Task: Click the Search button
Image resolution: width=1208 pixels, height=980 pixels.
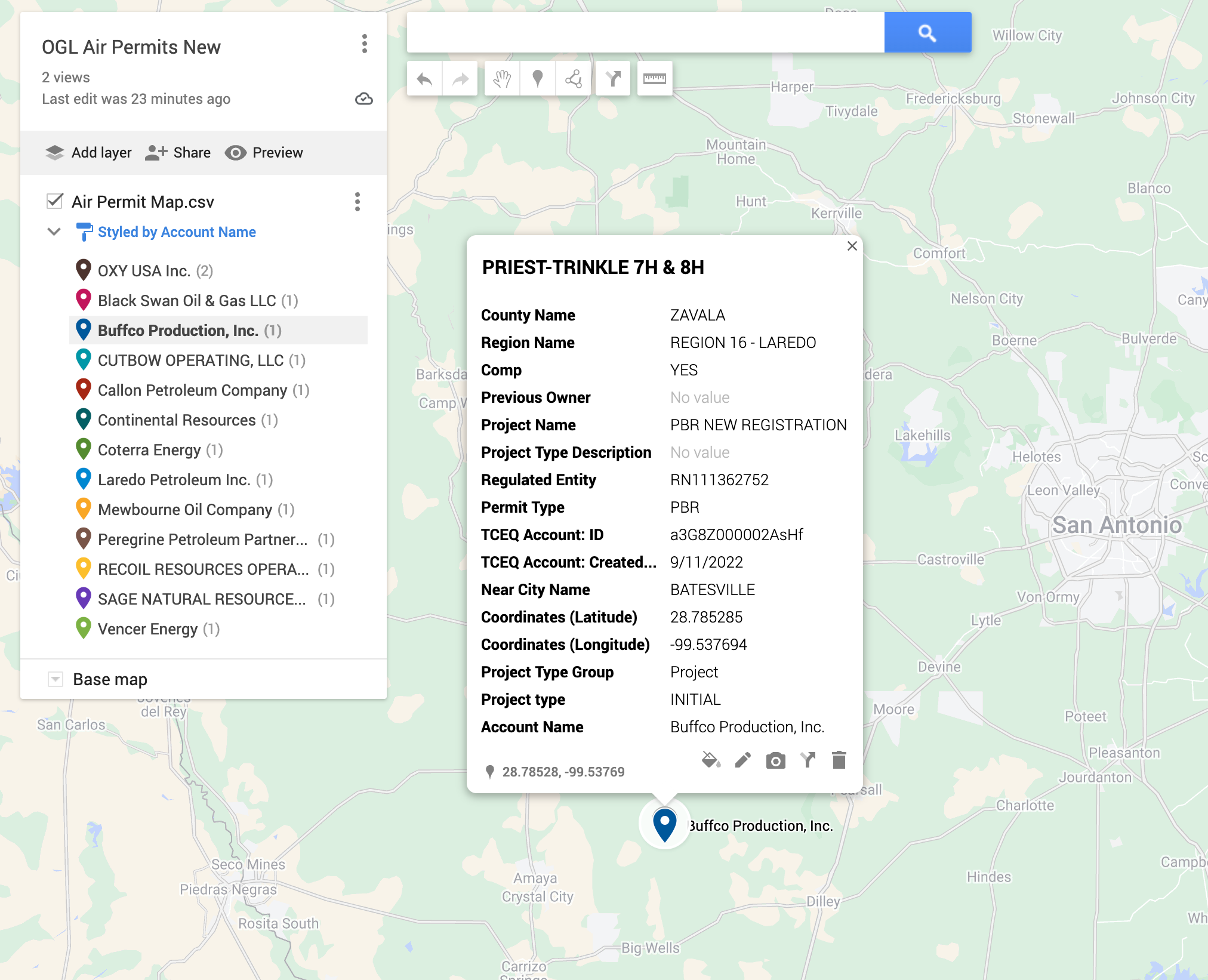Action: coord(927,33)
